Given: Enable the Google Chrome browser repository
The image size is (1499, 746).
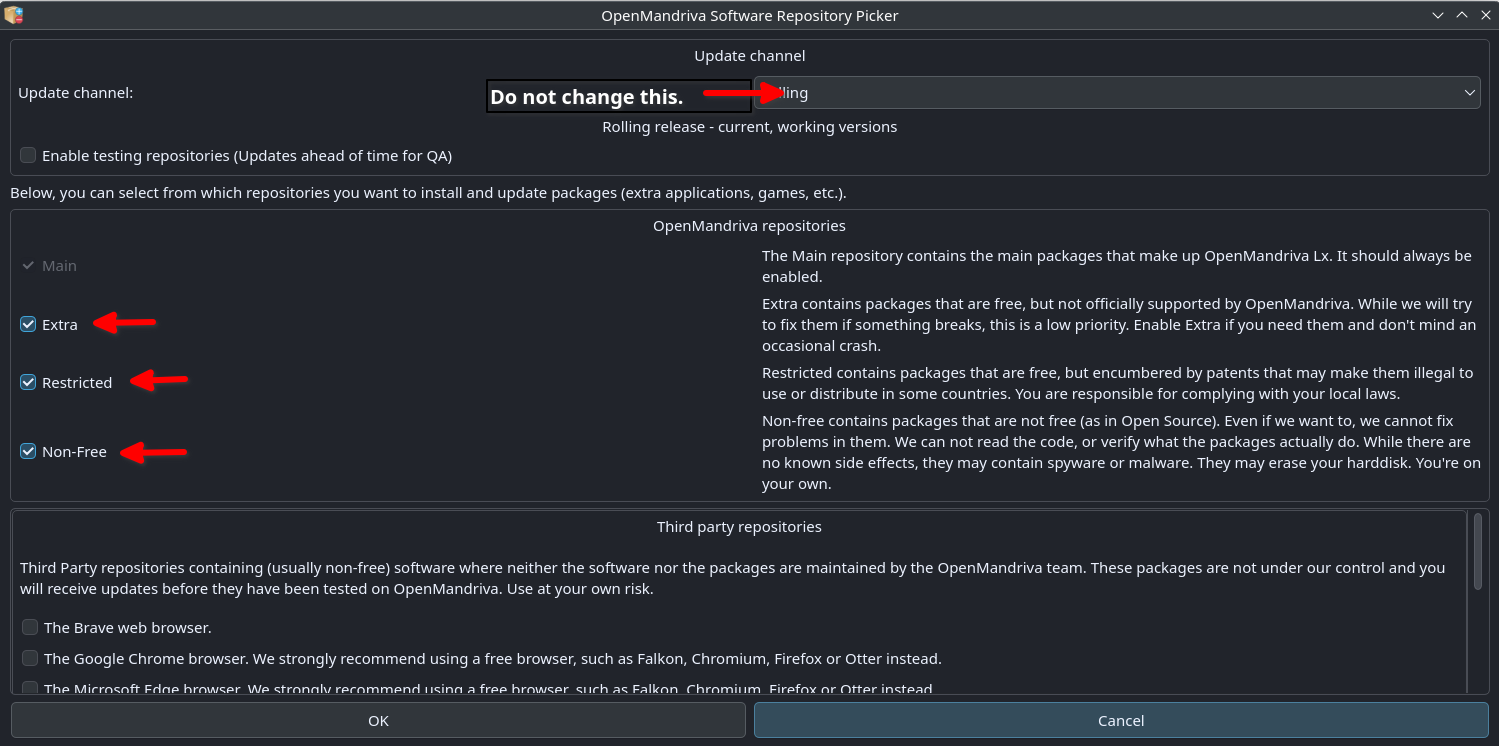Looking at the screenshot, I should [x=30, y=658].
